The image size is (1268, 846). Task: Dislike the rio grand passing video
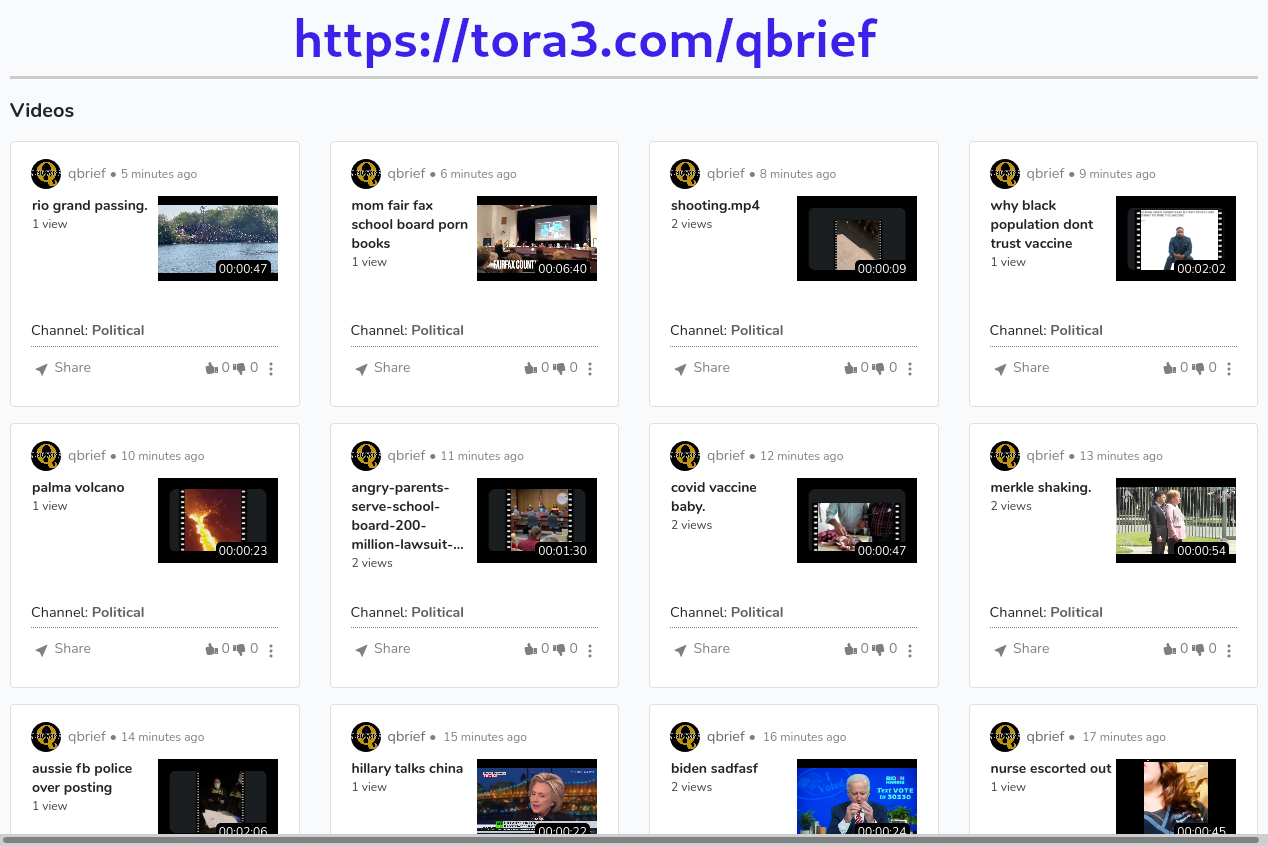pos(239,368)
